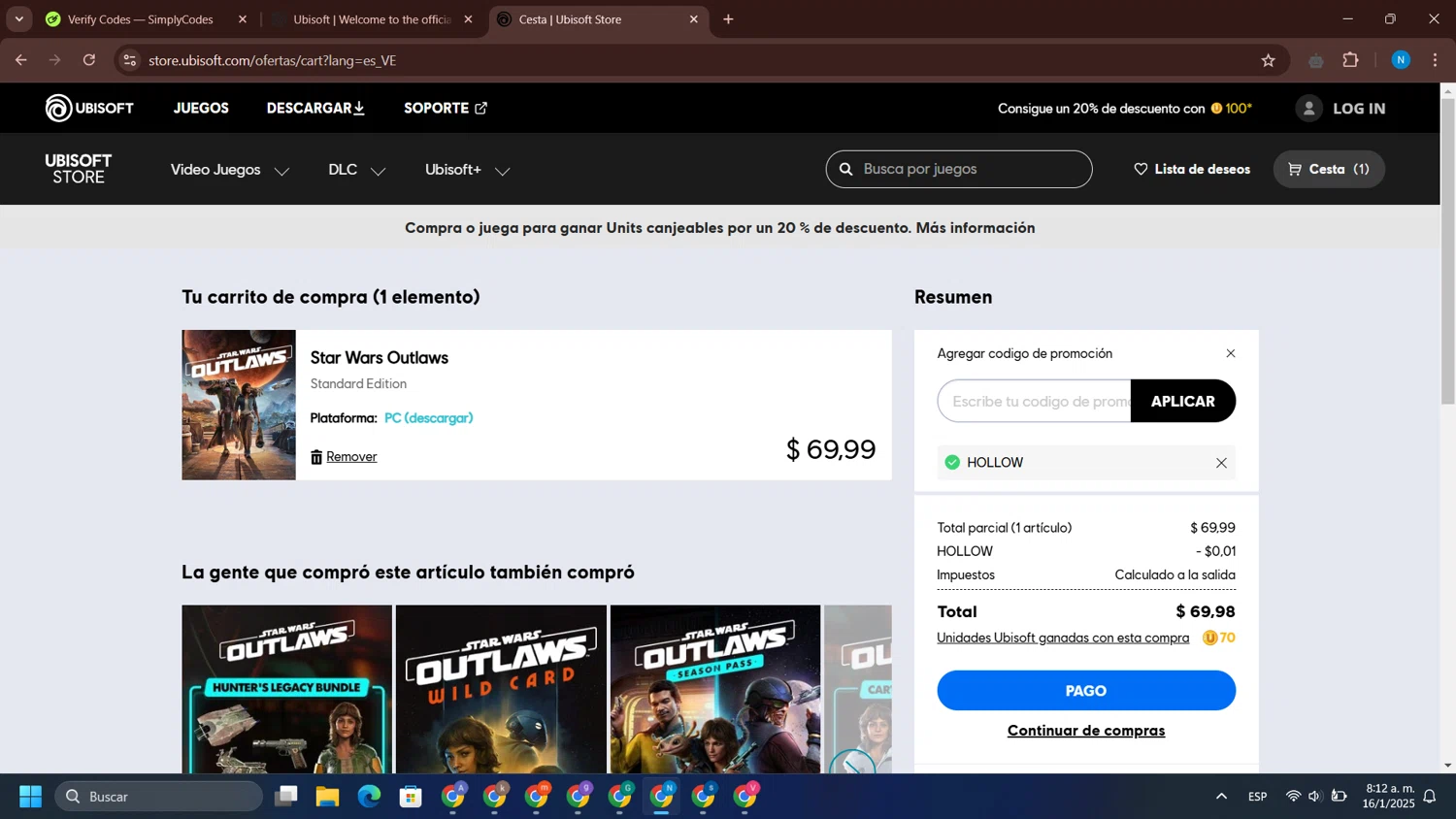
Task: Go back to previous page
Action: [21, 60]
